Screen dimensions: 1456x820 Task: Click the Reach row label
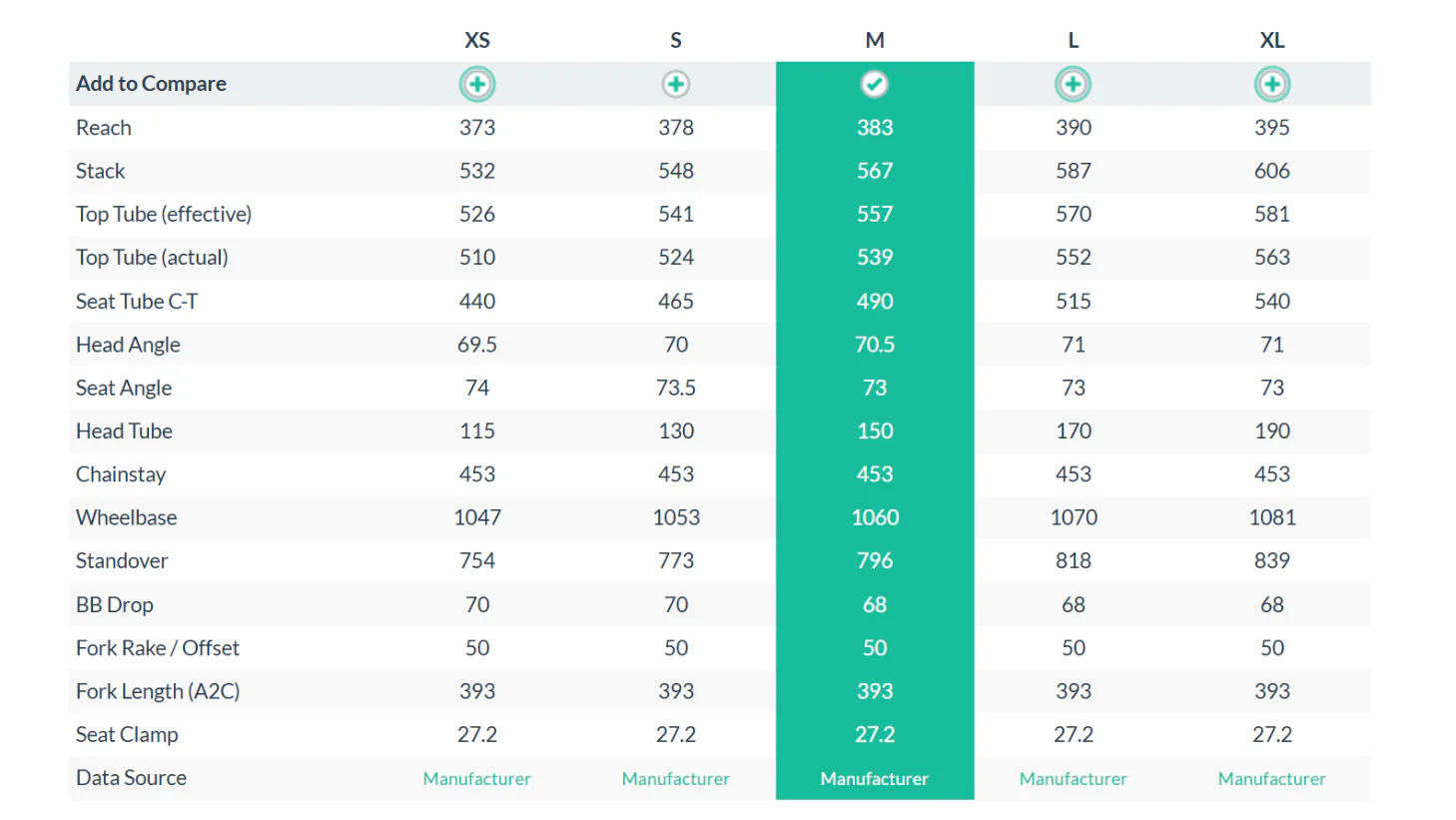(x=104, y=128)
